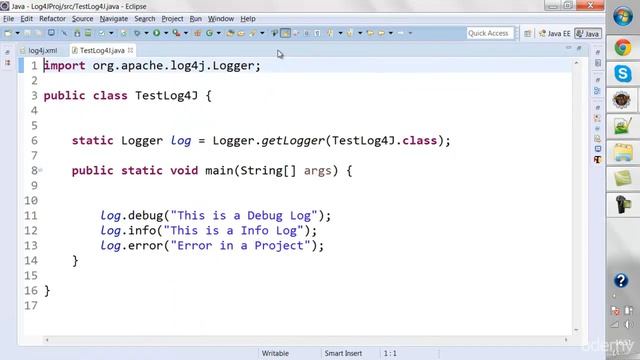Open the Project menu
The height and width of the screenshot is (360, 640).
[172, 19]
